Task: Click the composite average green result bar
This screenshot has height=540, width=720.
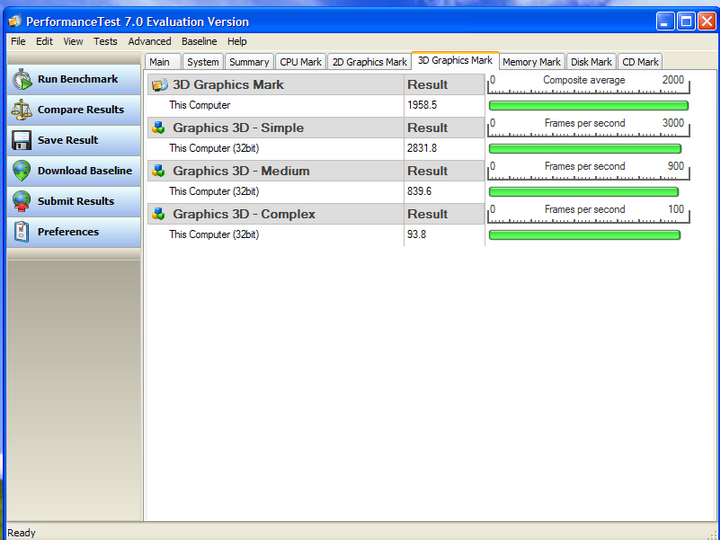Action: point(588,106)
